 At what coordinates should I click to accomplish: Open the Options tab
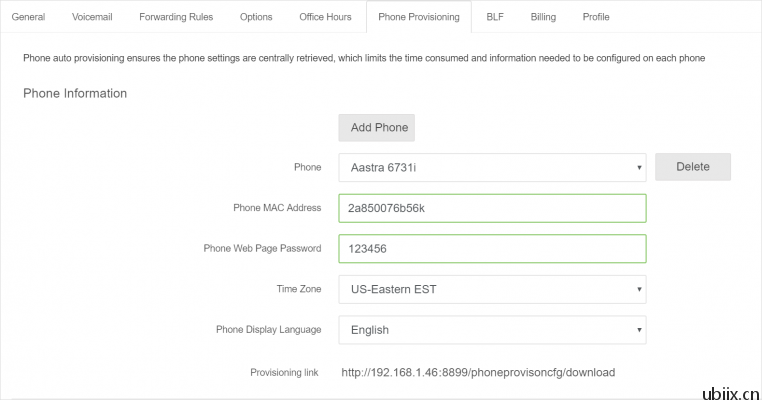(256, 17)
